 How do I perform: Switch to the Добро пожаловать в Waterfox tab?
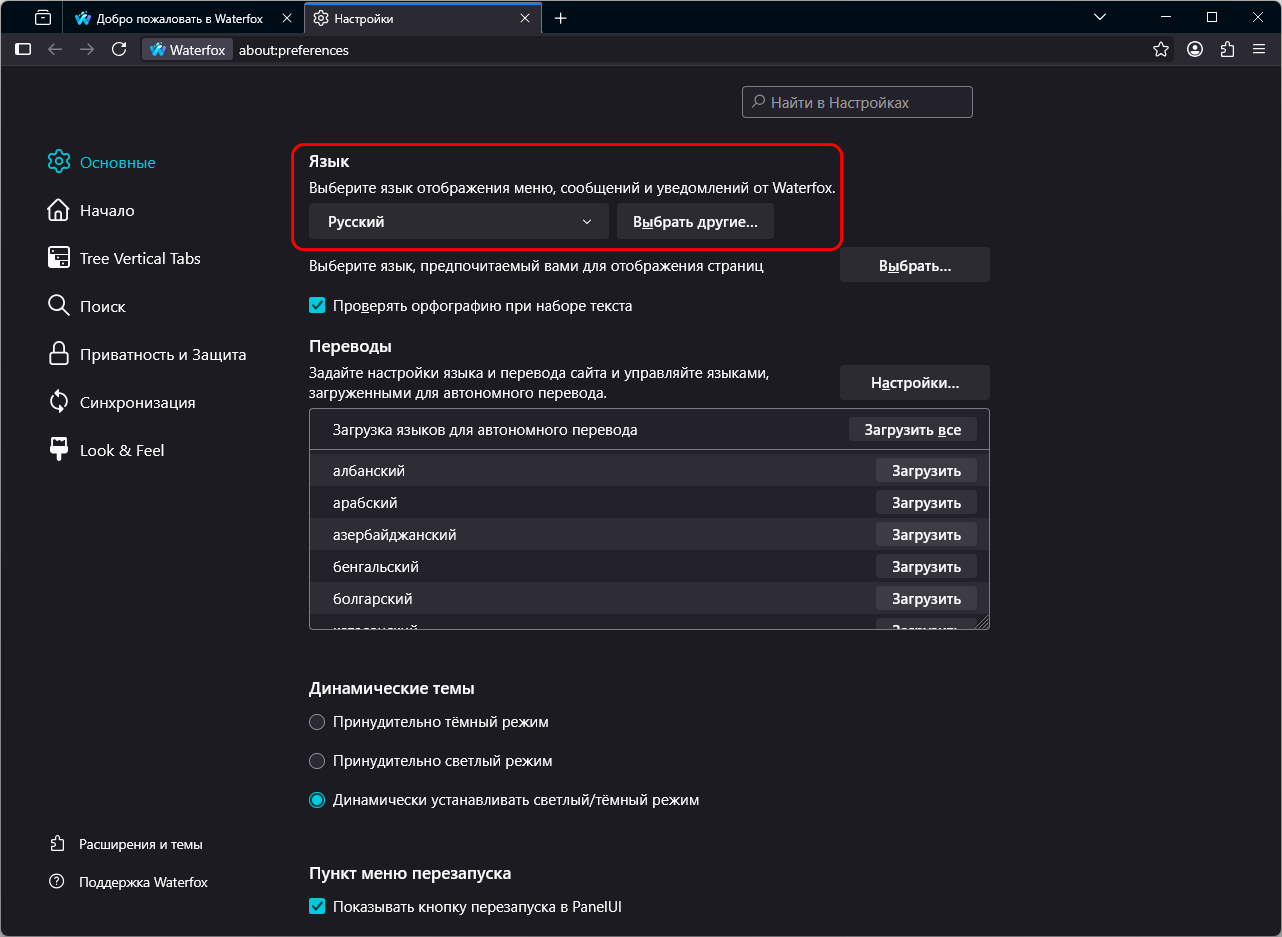click(x=180, y=18)
